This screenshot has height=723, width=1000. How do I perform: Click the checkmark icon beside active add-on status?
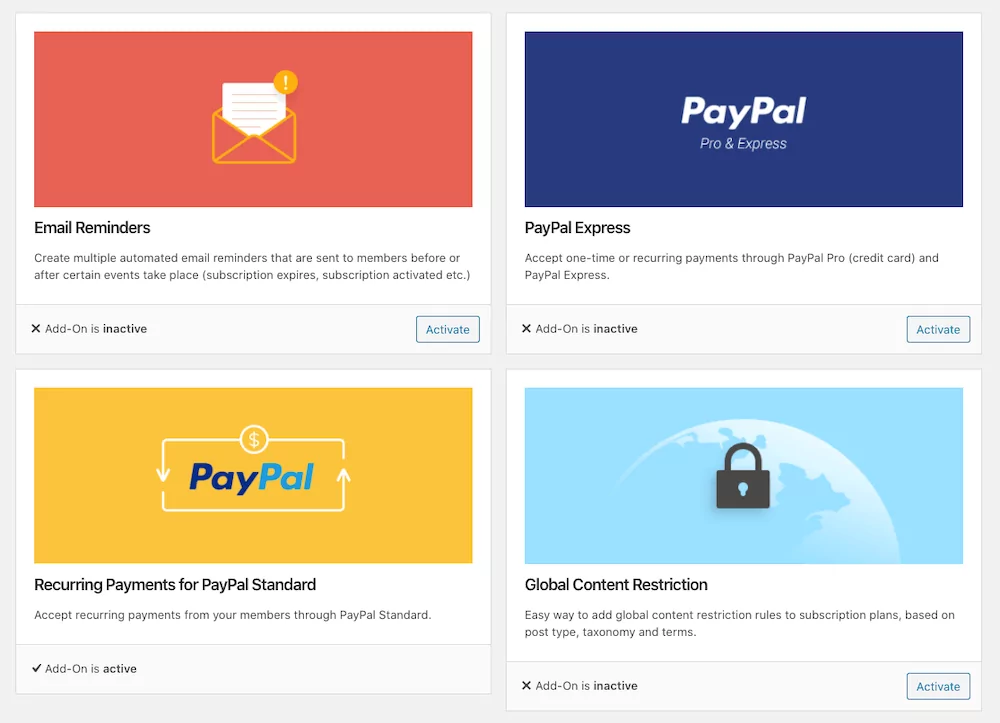[x=36, y=668]
